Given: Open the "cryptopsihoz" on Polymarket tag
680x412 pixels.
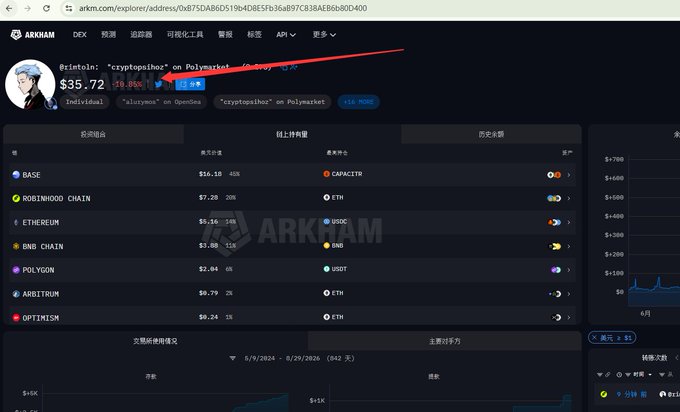Looking at the screenshot, I should tap(272, 102).
